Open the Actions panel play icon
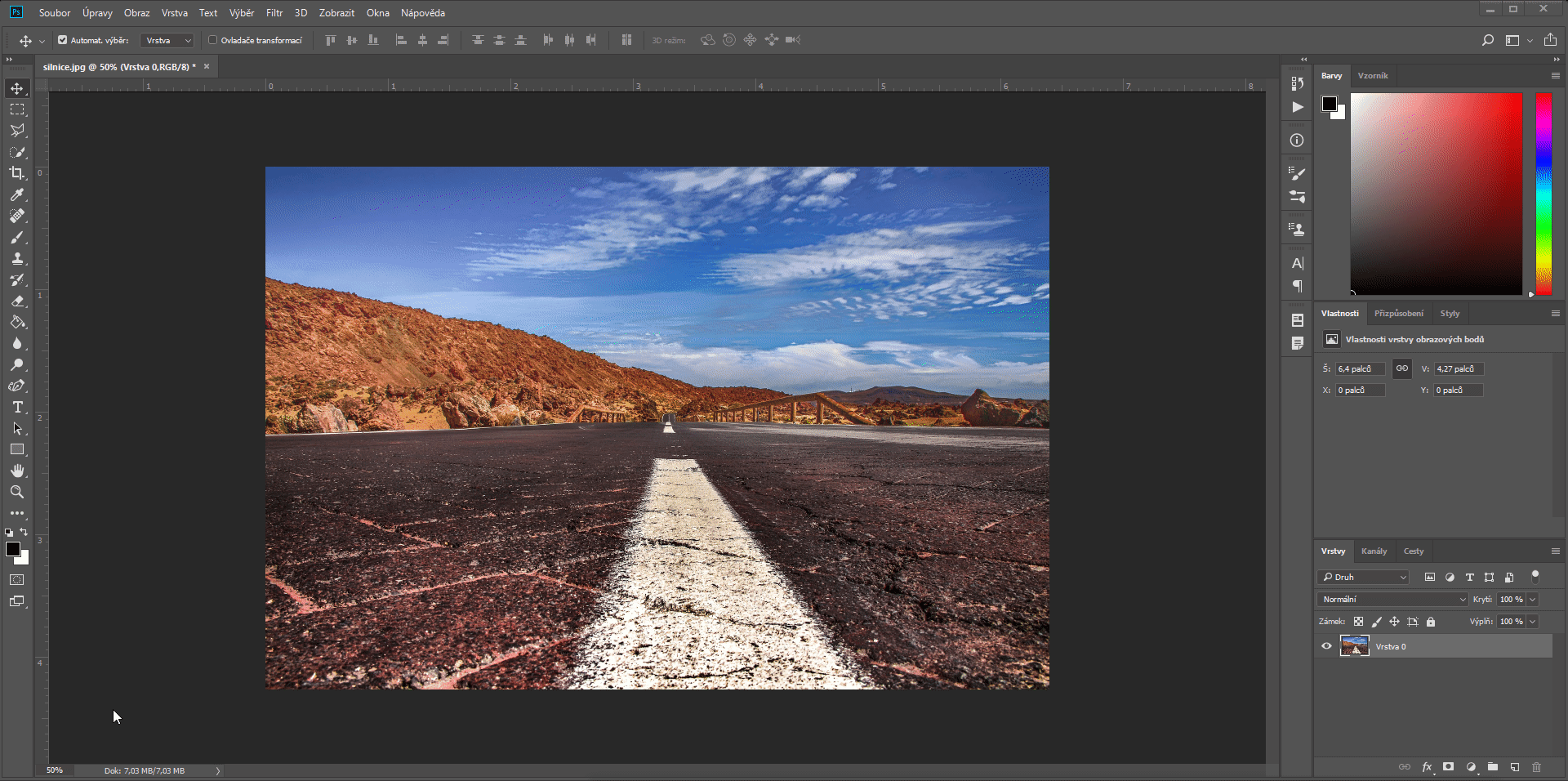The image size is (1568, 781). click(1297, 107)
